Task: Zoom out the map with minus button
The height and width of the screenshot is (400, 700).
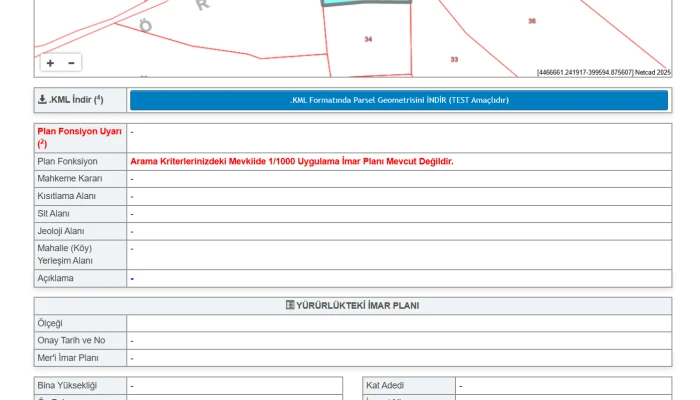Action: pos(71,63)
